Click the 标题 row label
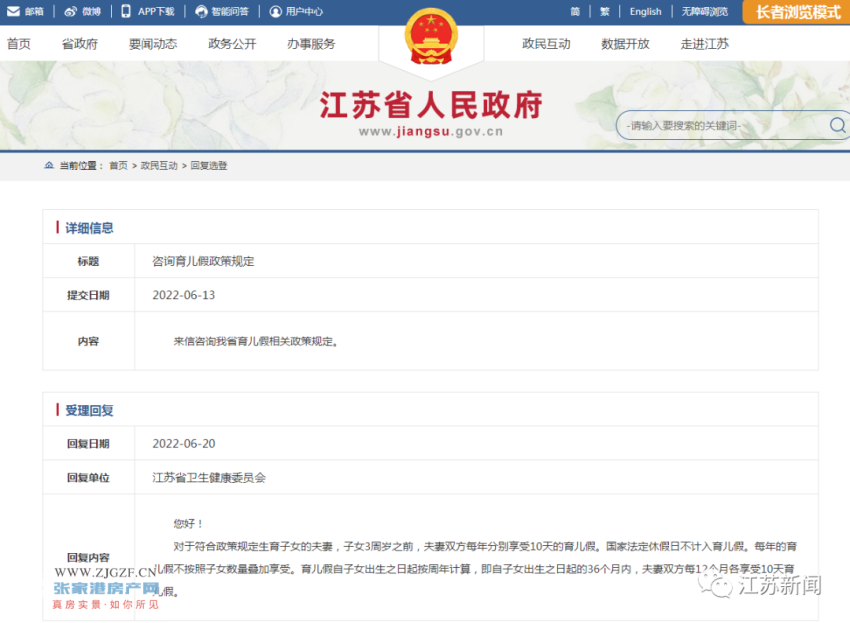Image resolution: width=850 pixels, height=623 pixels. pos(88,261)
